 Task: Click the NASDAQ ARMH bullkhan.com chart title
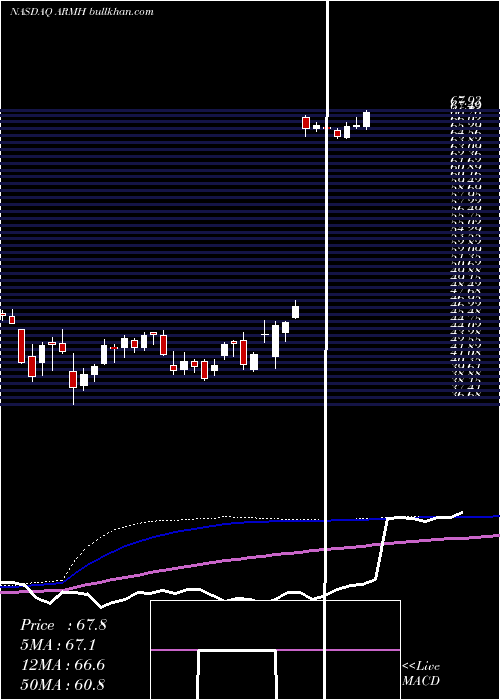[x=82, y=12]
